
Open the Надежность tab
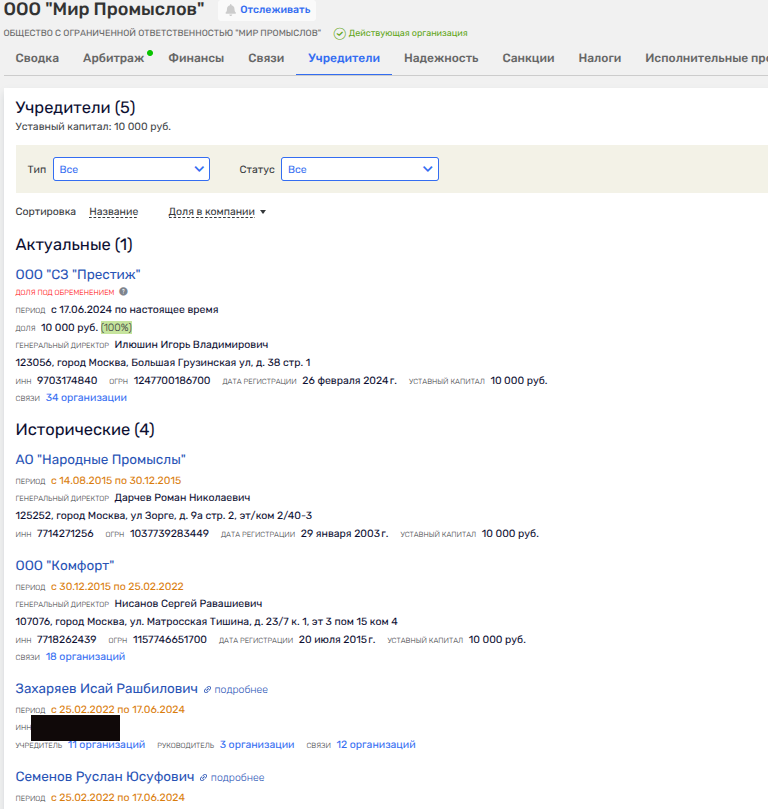point(441,58)
